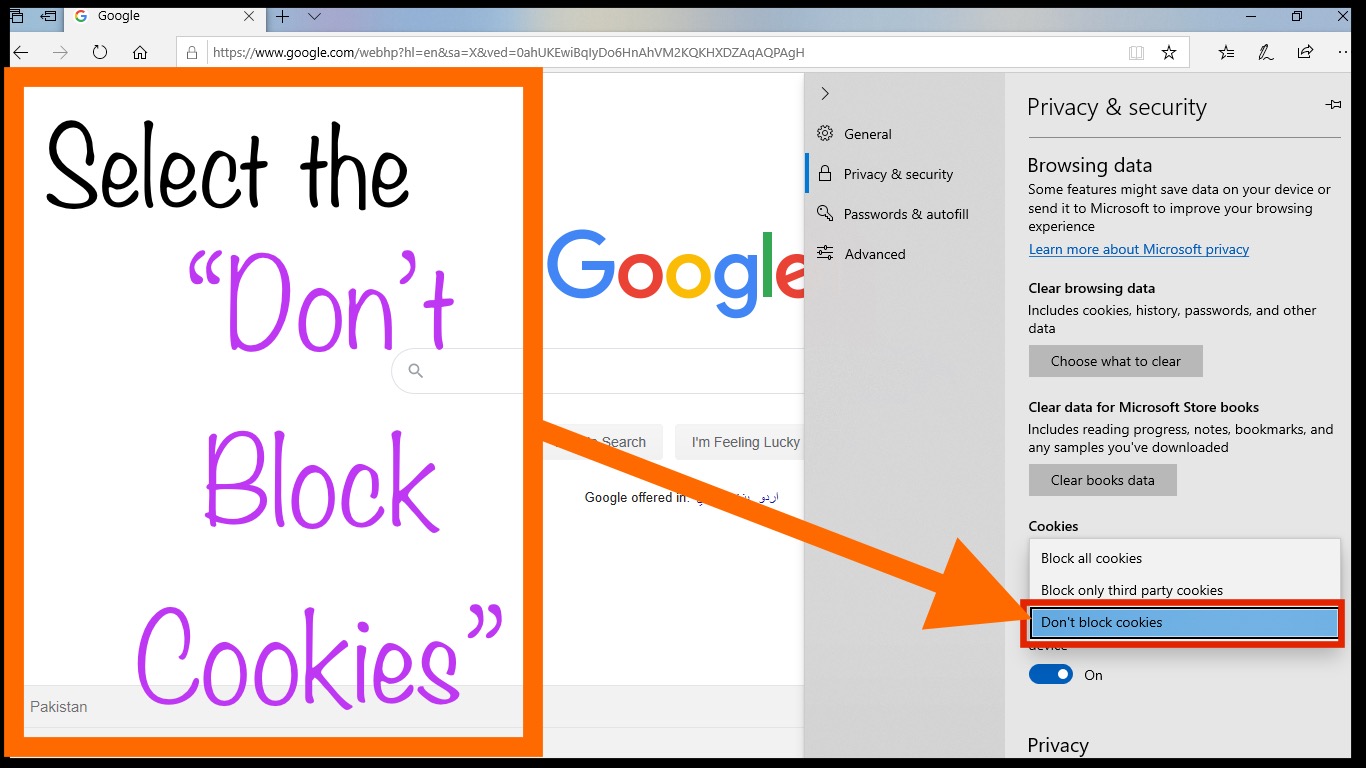The image size is (1366, 768).
Task: Go to the Home page icon
Action: point(140,52)
